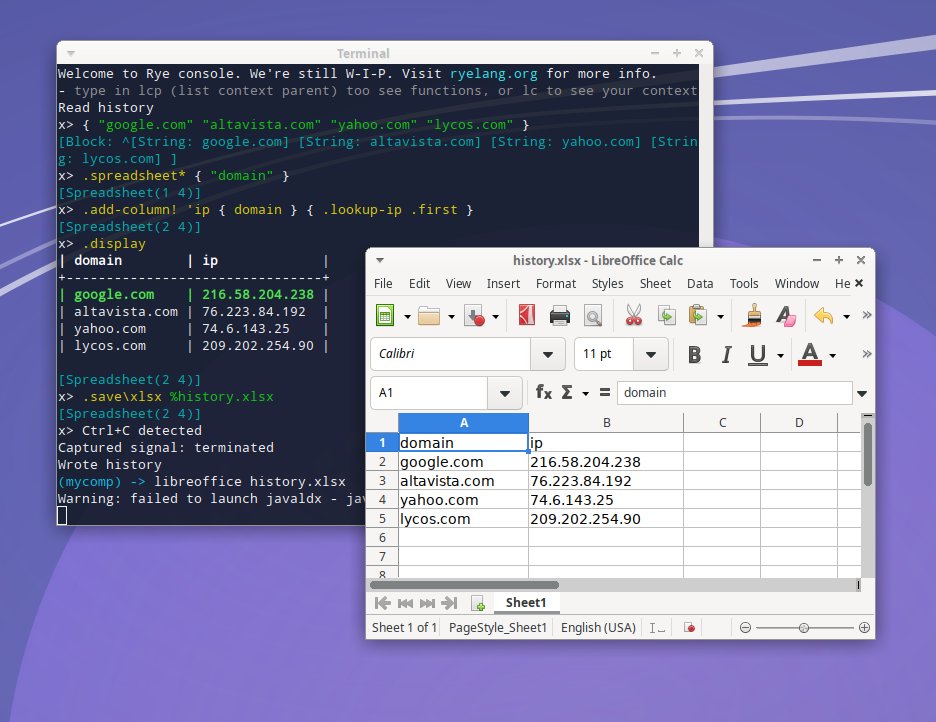Click Clear Direct Formatting icon

(x=786, y=315)
